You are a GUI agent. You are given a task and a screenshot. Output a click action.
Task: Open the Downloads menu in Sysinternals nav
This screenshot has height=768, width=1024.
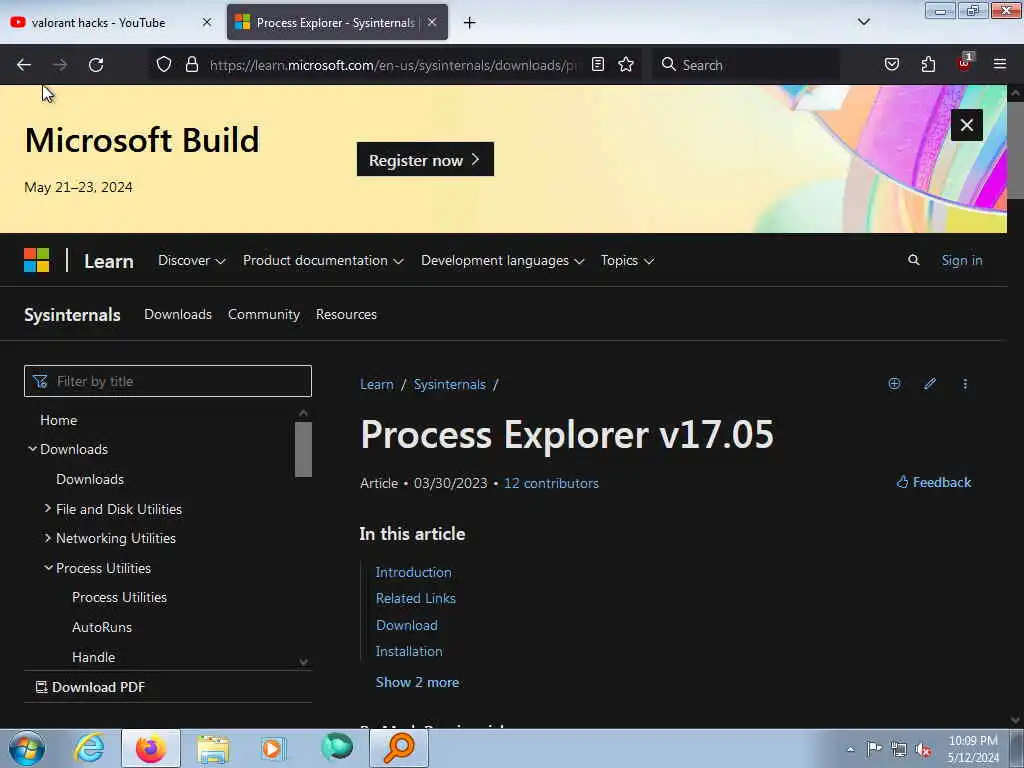(178, 314)
